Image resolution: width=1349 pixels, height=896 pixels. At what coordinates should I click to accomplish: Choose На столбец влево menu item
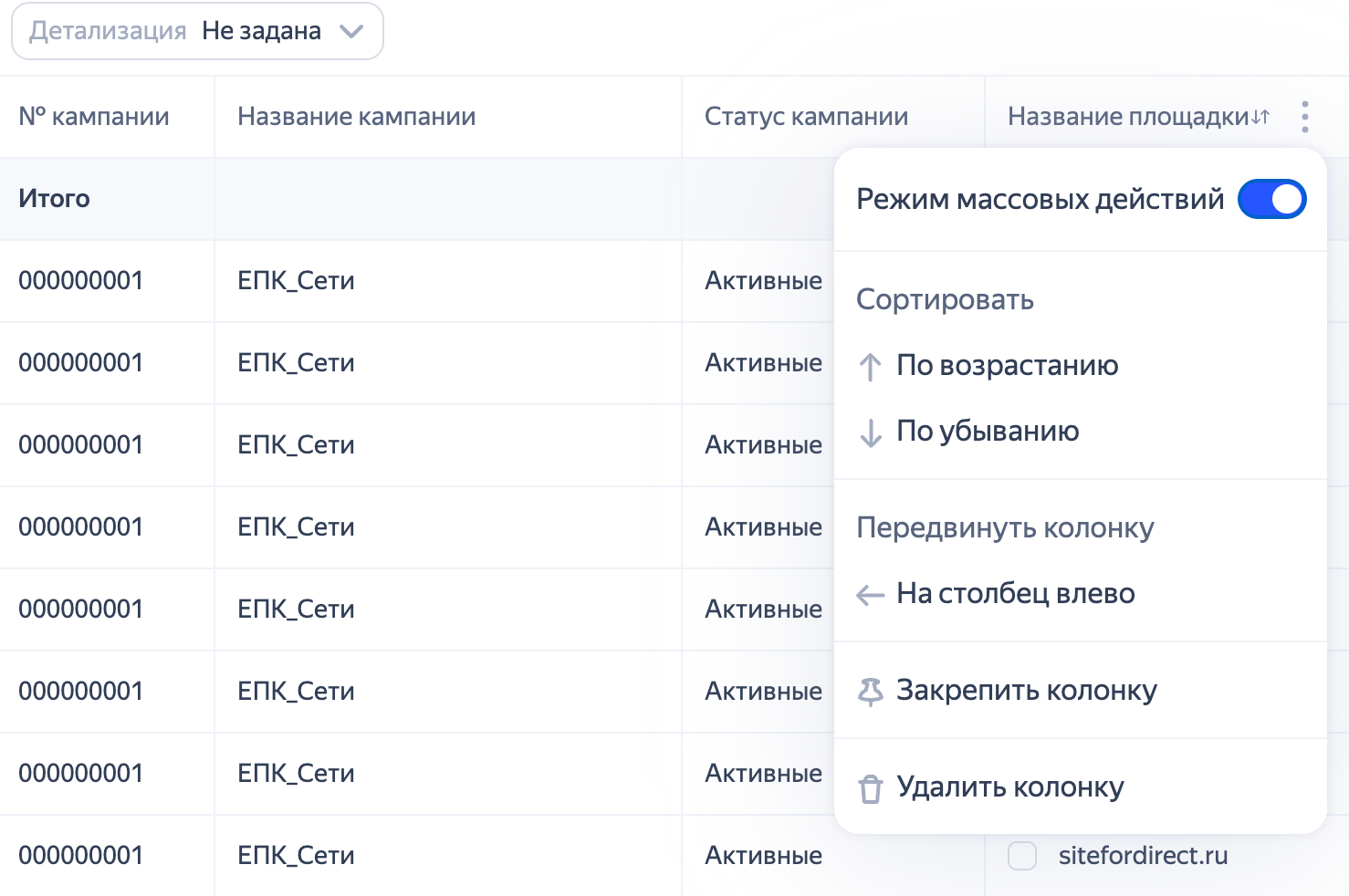click(x=1015, y=594)
